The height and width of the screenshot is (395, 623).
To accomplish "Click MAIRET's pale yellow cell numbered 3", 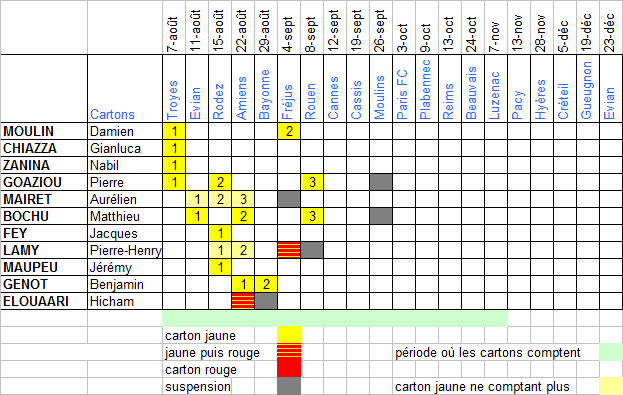I will click(x=243, y=199).
